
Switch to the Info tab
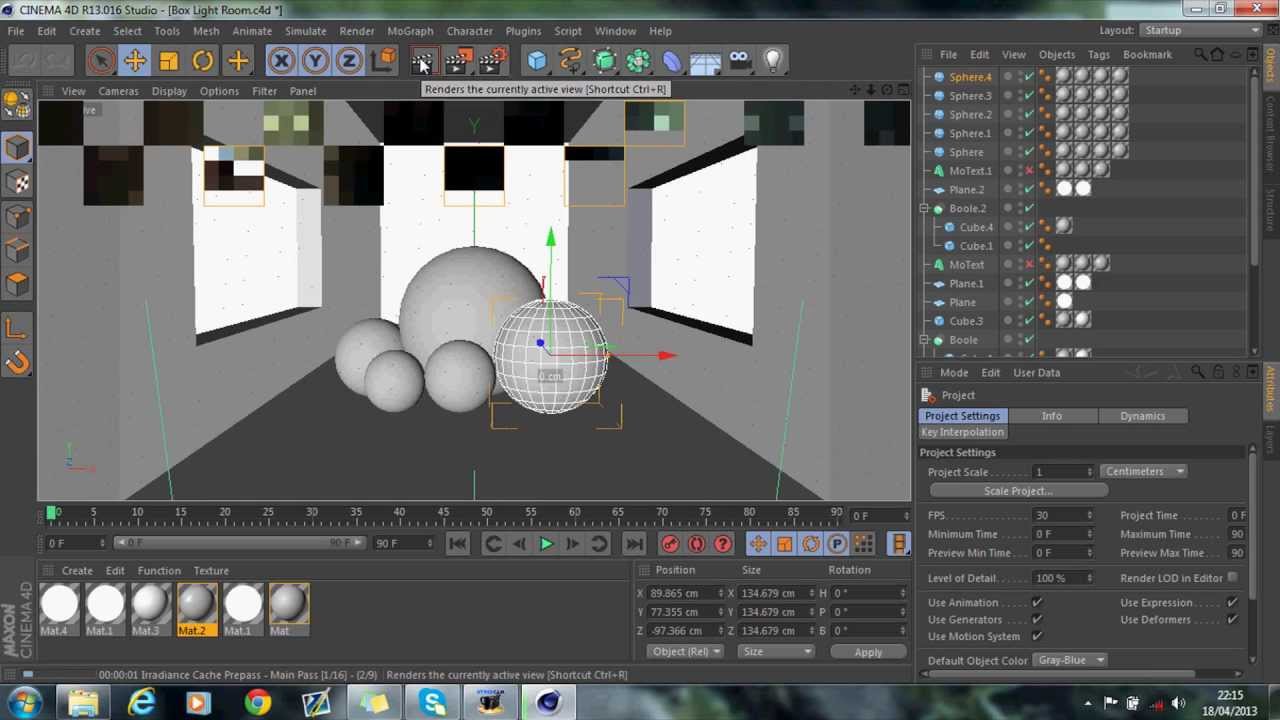[x=1051, y=416]
